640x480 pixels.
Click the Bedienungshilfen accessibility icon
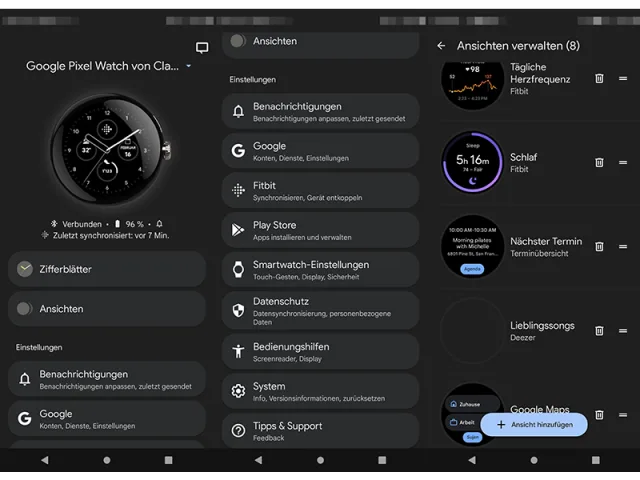[238, 351]
